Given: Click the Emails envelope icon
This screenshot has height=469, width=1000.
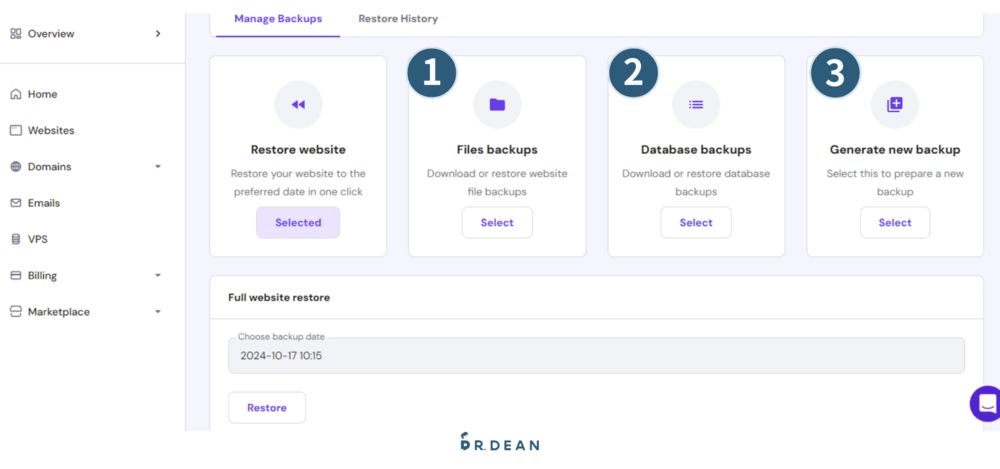Looking at the screenshot, I should tap(16, 203).
